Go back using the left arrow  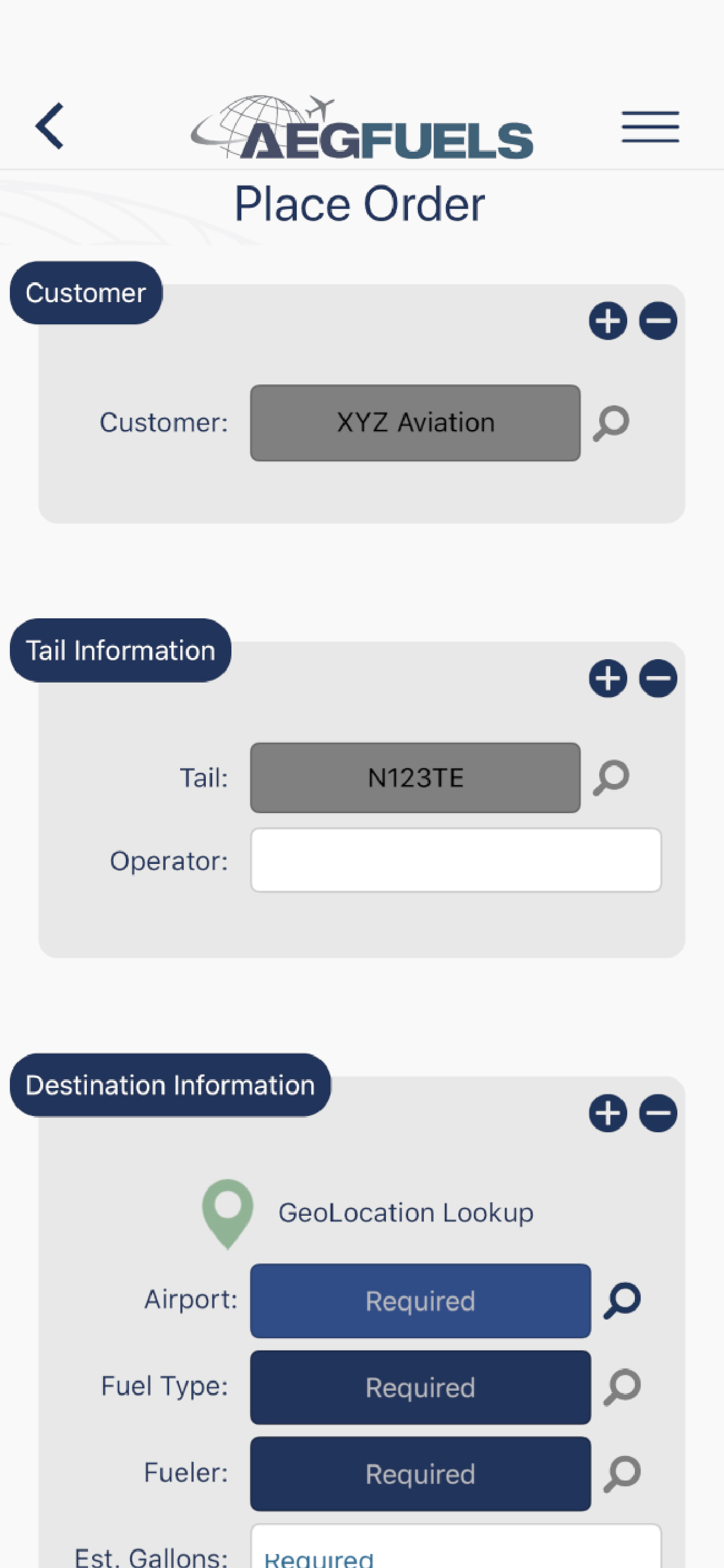[x=50, y=125]
